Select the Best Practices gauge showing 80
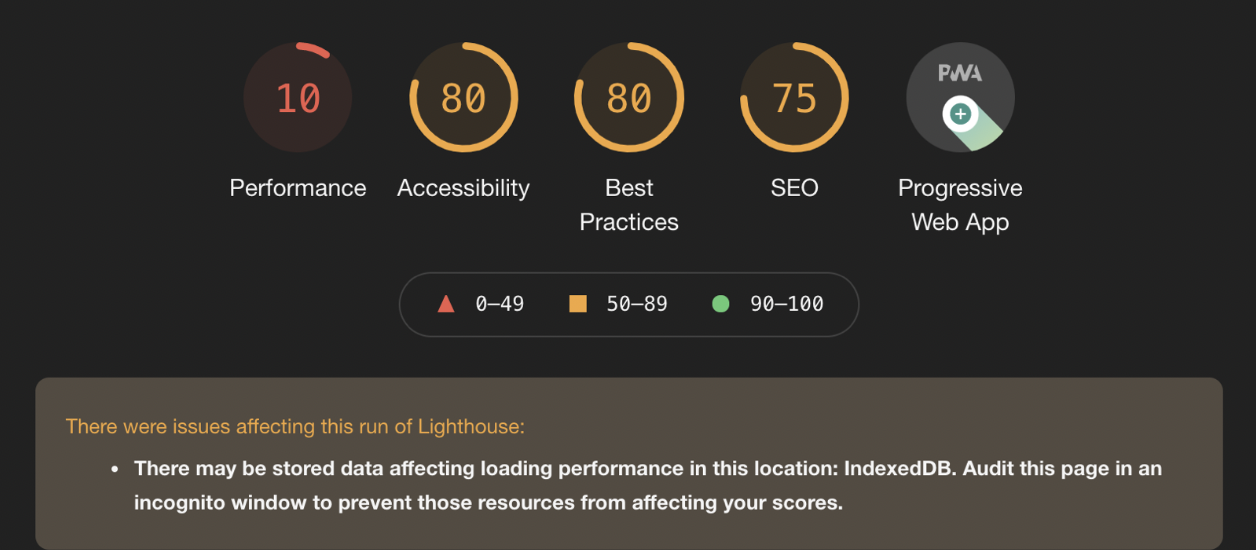 click(x=629, y=98)
